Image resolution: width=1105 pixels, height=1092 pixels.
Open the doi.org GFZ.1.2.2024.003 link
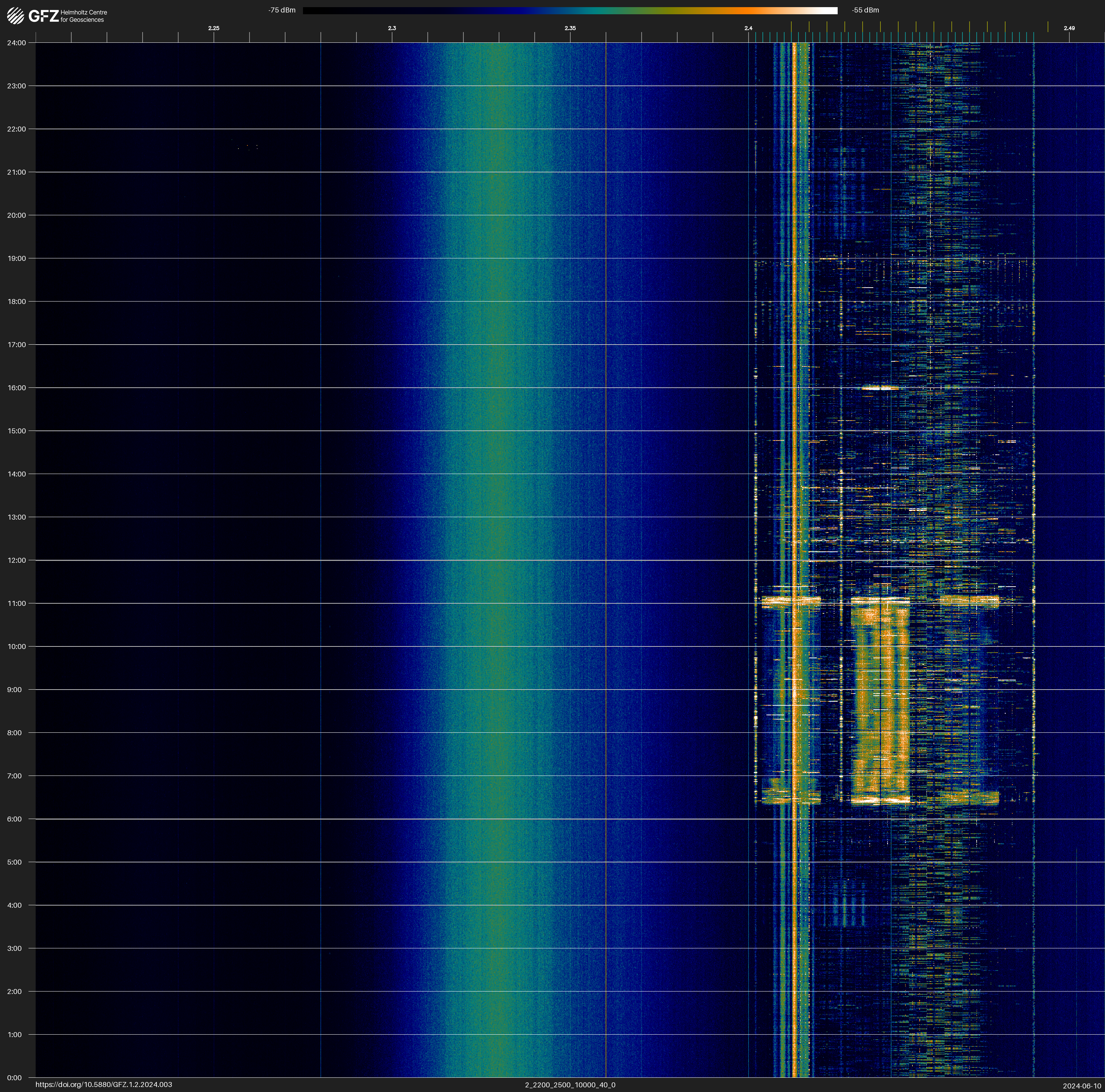pos(103,1085)
